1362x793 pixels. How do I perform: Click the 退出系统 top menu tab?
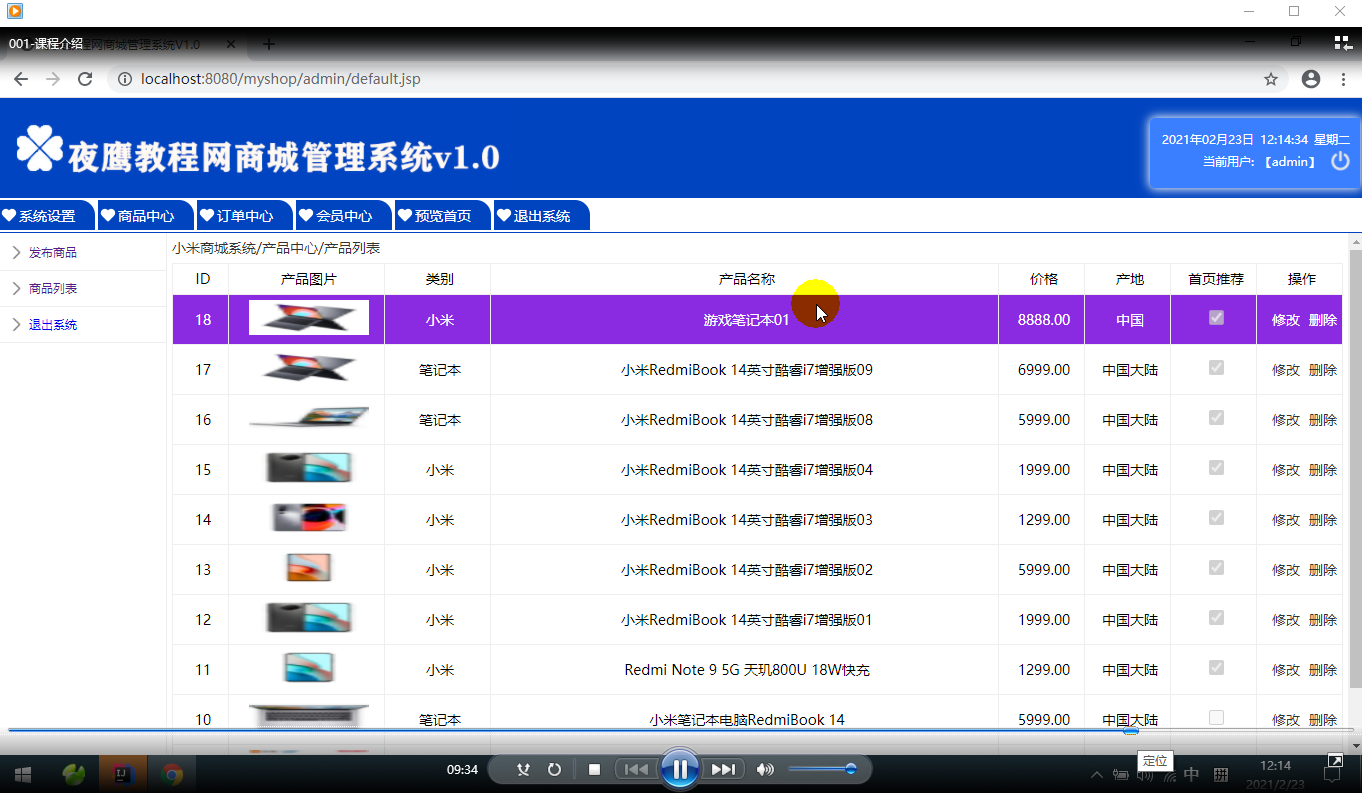point(542,216)
